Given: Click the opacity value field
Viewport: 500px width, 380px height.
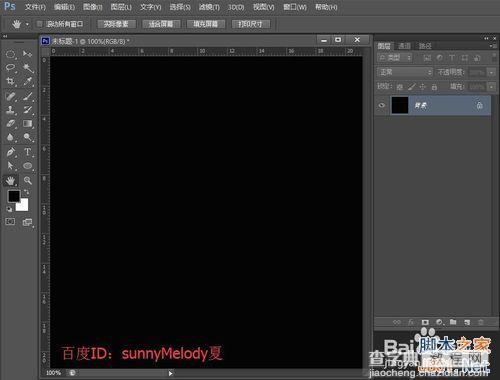Looking at the screenshot, I should pyautogui.click(x=477, y=72).
